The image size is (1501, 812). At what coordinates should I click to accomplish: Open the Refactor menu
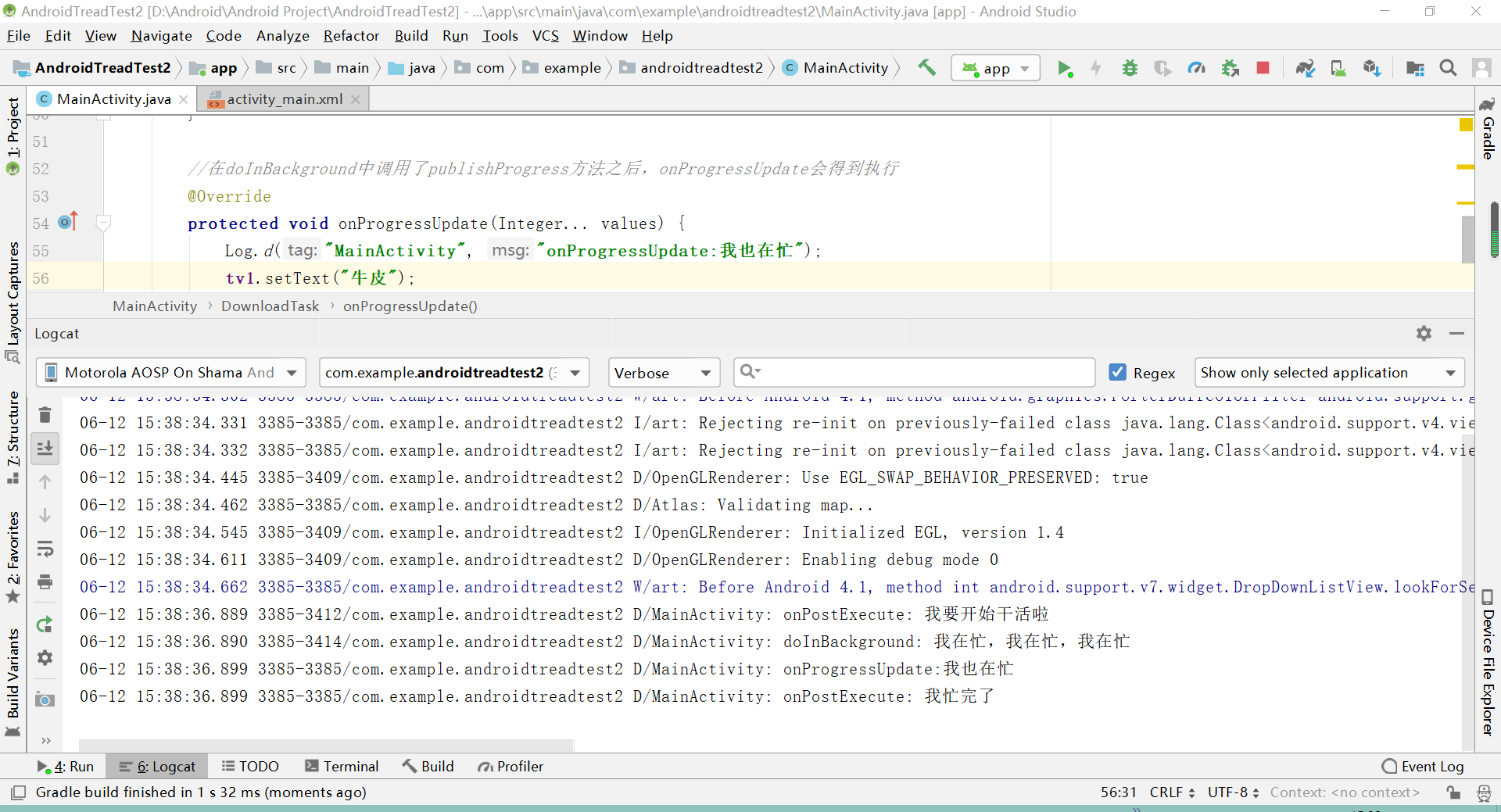tap(351, 36)
